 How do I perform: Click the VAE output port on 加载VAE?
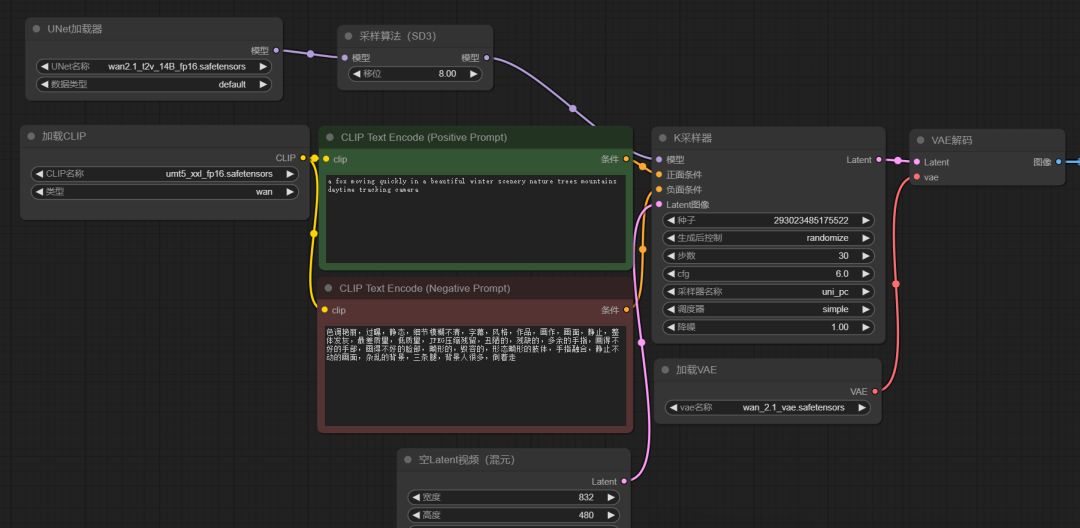[875, 392]
